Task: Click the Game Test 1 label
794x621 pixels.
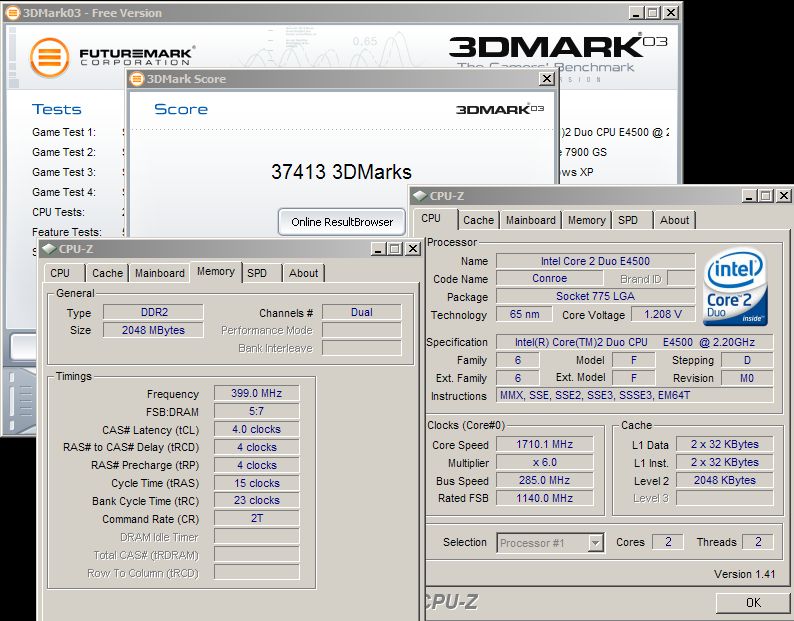Action: tap(64, 132)
